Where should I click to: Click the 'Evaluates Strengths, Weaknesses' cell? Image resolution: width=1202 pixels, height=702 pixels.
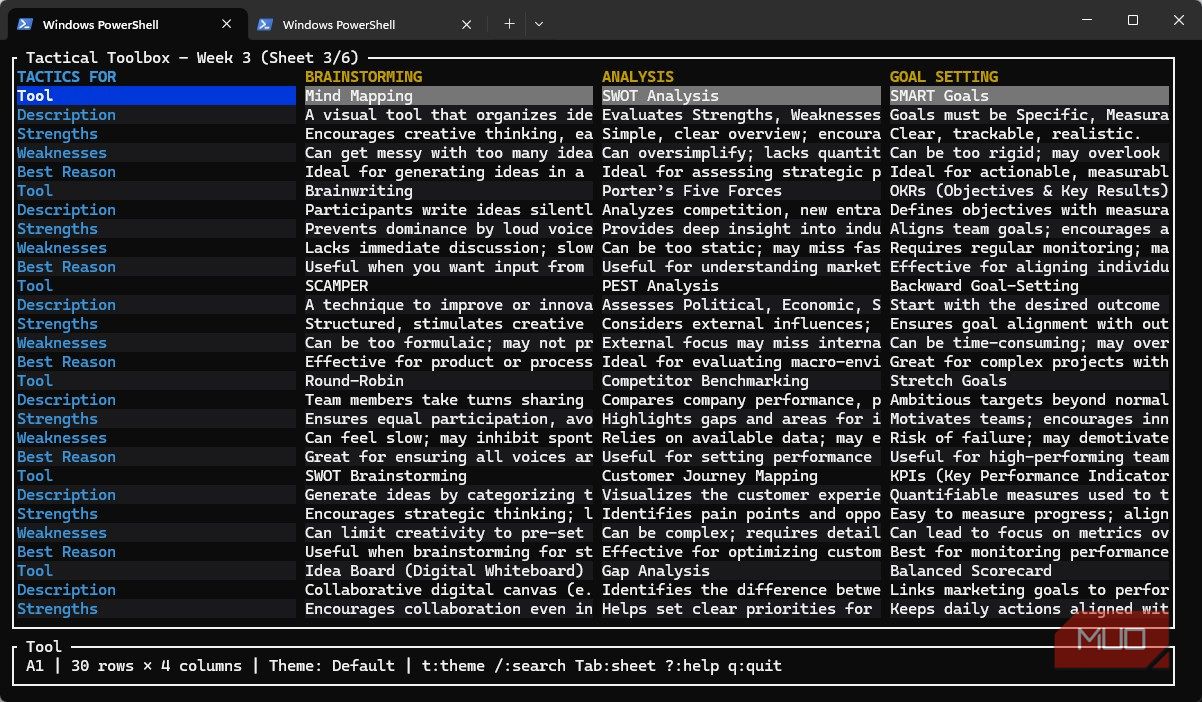tap(741, 115)
